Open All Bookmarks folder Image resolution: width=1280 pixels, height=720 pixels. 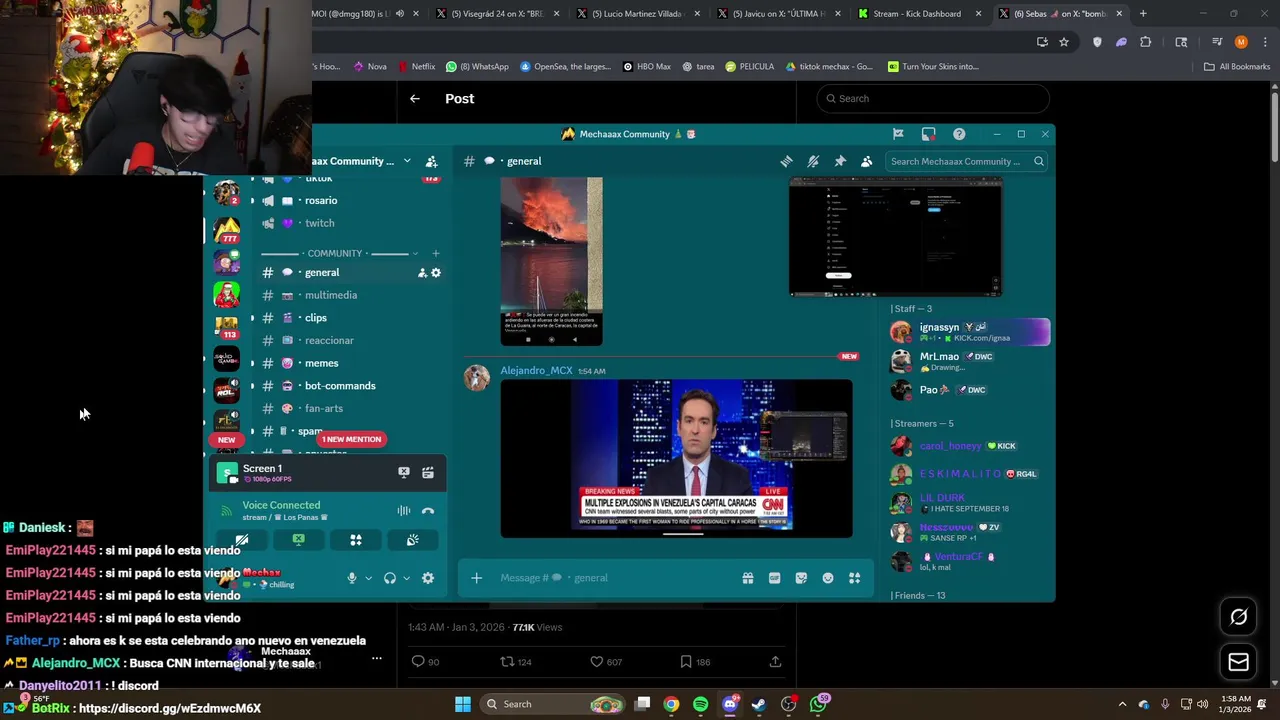[x=1237, y=67]
